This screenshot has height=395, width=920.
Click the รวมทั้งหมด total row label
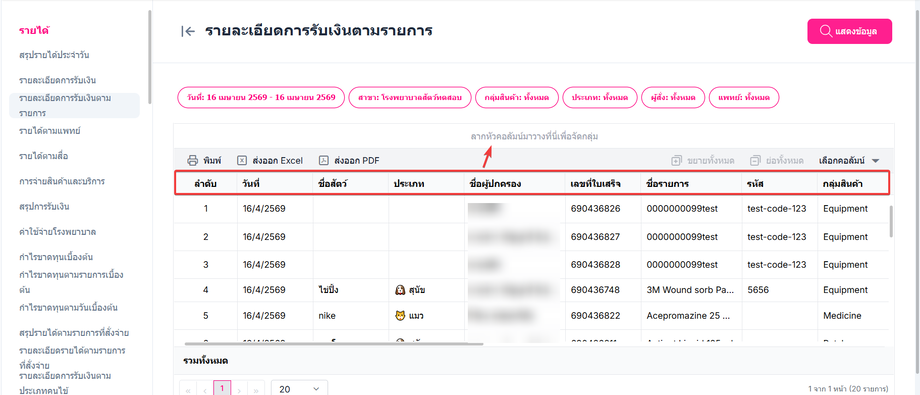tap(205, 360)
